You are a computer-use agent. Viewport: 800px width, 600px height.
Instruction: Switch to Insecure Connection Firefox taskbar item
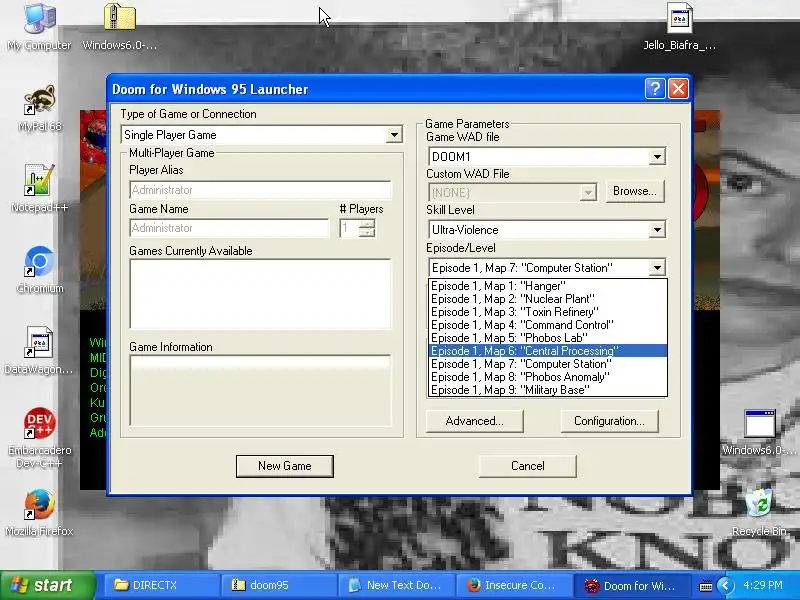(x=513, y=585)
